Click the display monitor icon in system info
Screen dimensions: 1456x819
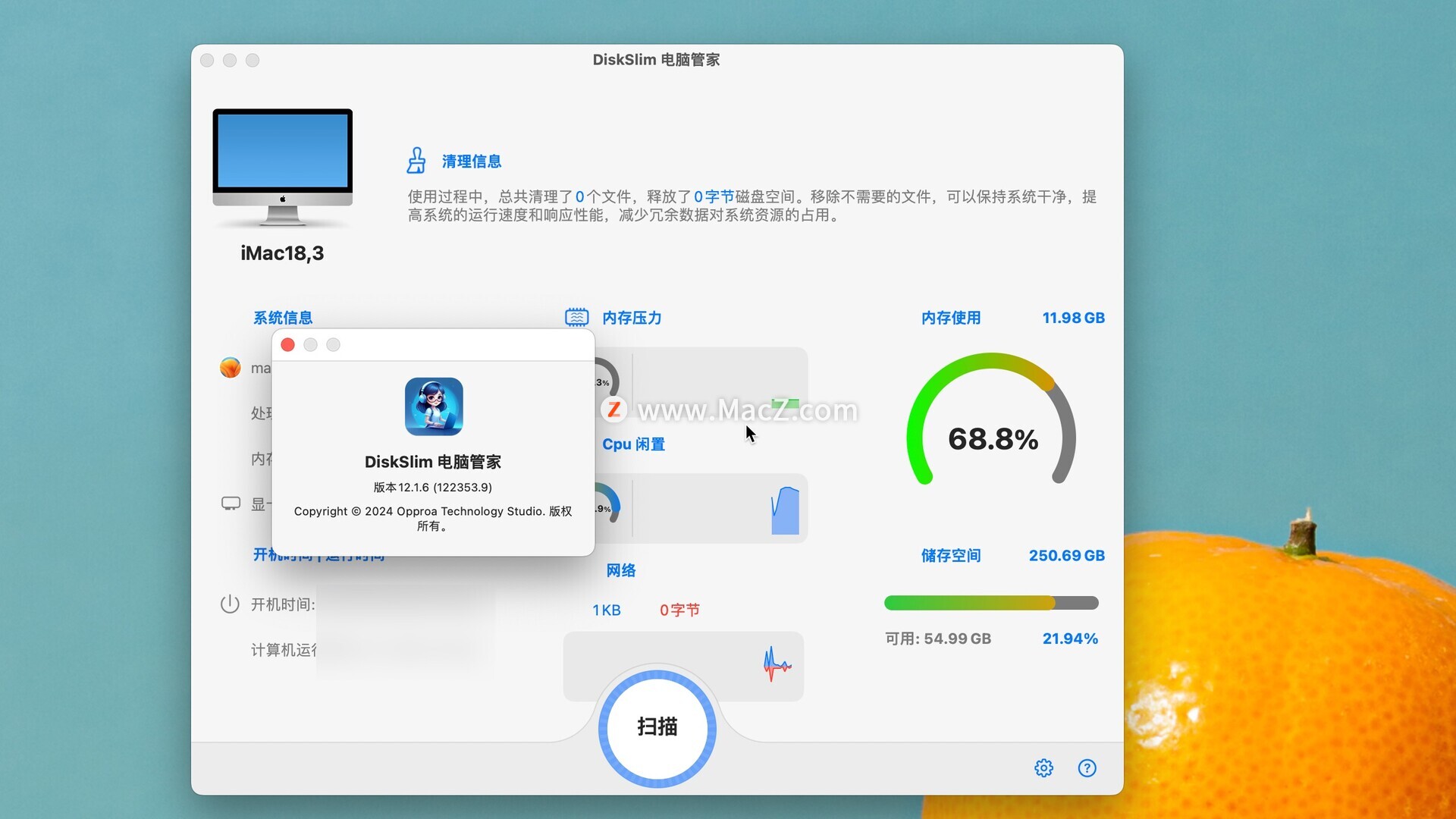point(231,504)
